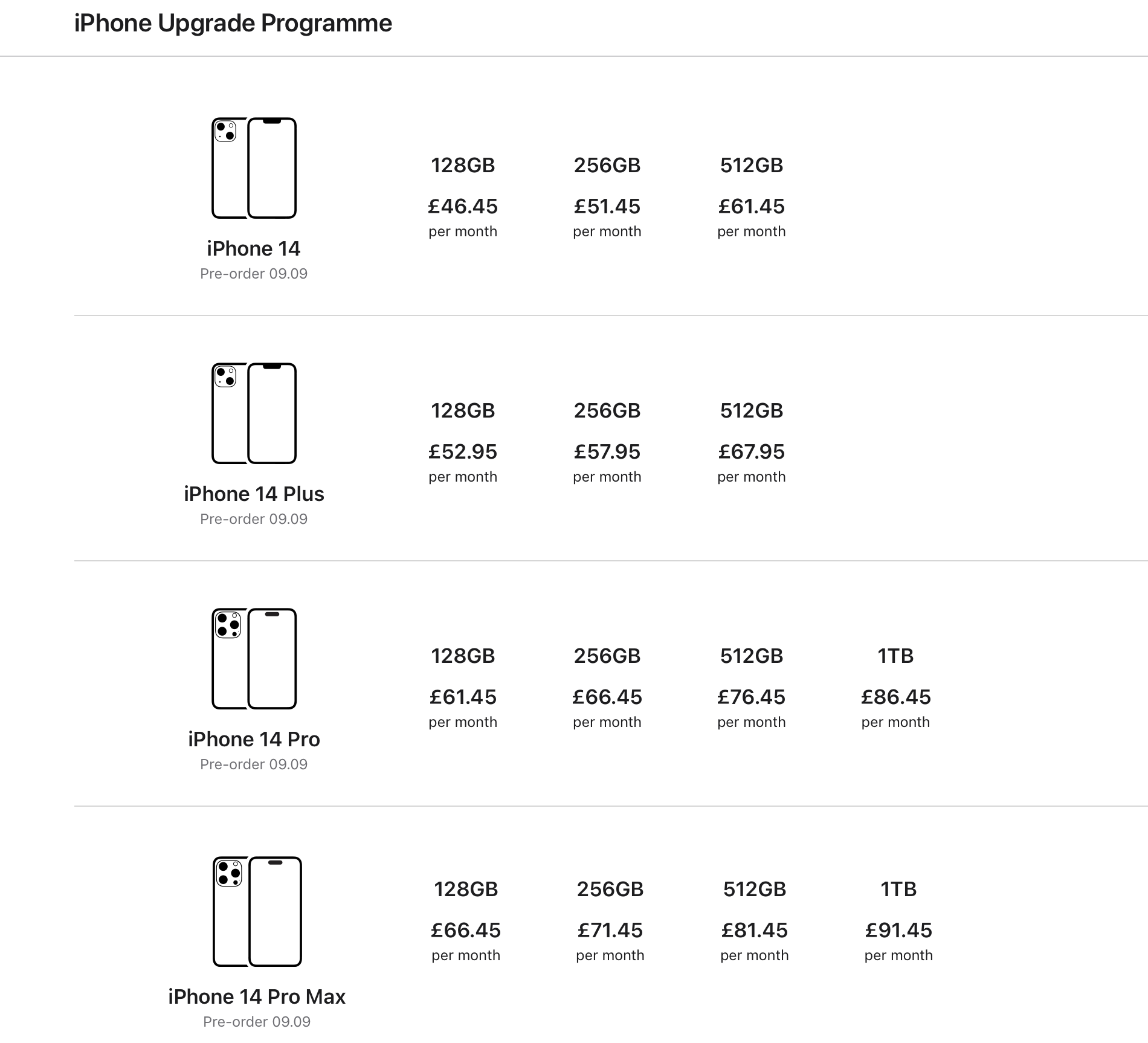Choose iPhone 14 512GB at £61.45
Image resolution: width=1148 pixels, height=1043 pixels.
pyautogui.click(x=752, y=197)
